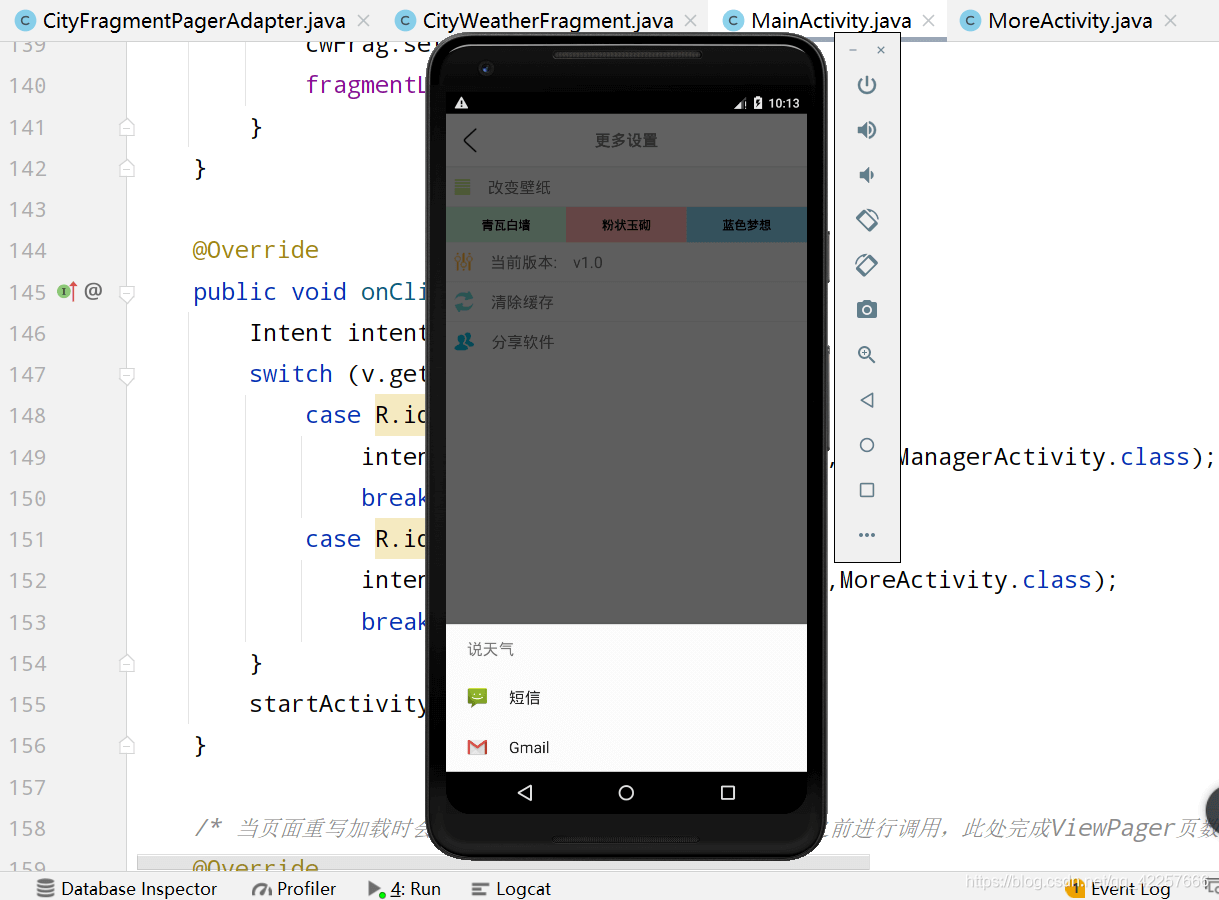The height and width of the screenshot is (900, 1219).
Task: Rotate the emulator counterclockwise
Action: pyautogui.click(x=866, y=219)
